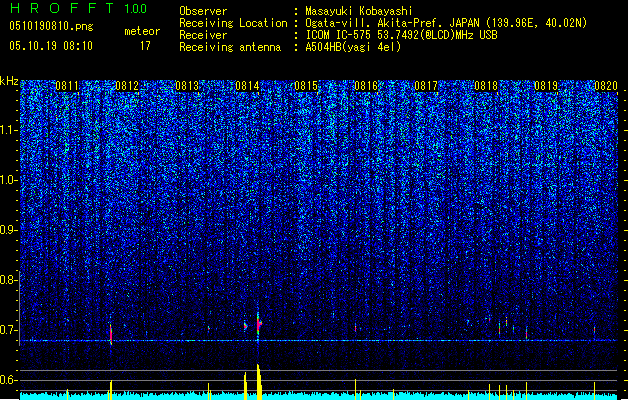Click the file name 0510190810.png
This screenshot has height=400, width=629.
pyautogui.click(x=51, y=26)
